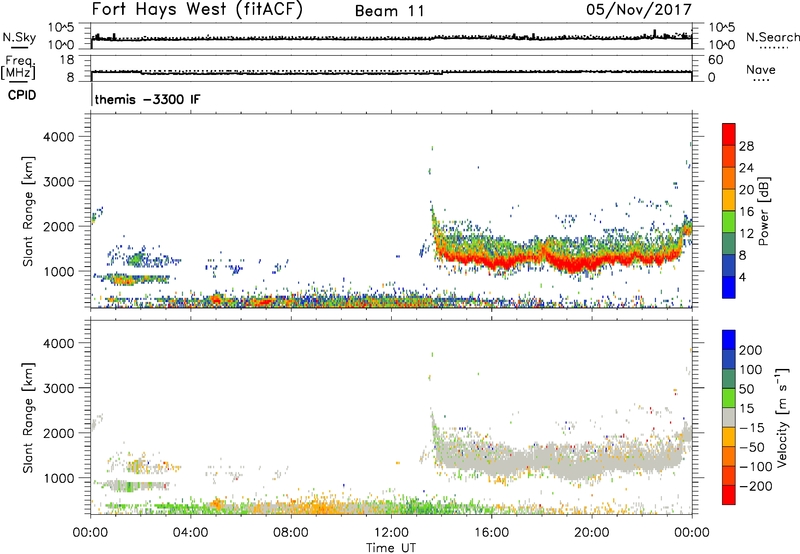The width and height of the screenshot is (800, 554).
Task: Click the themis -3300 IF text
Action: [x=147, y=99]
